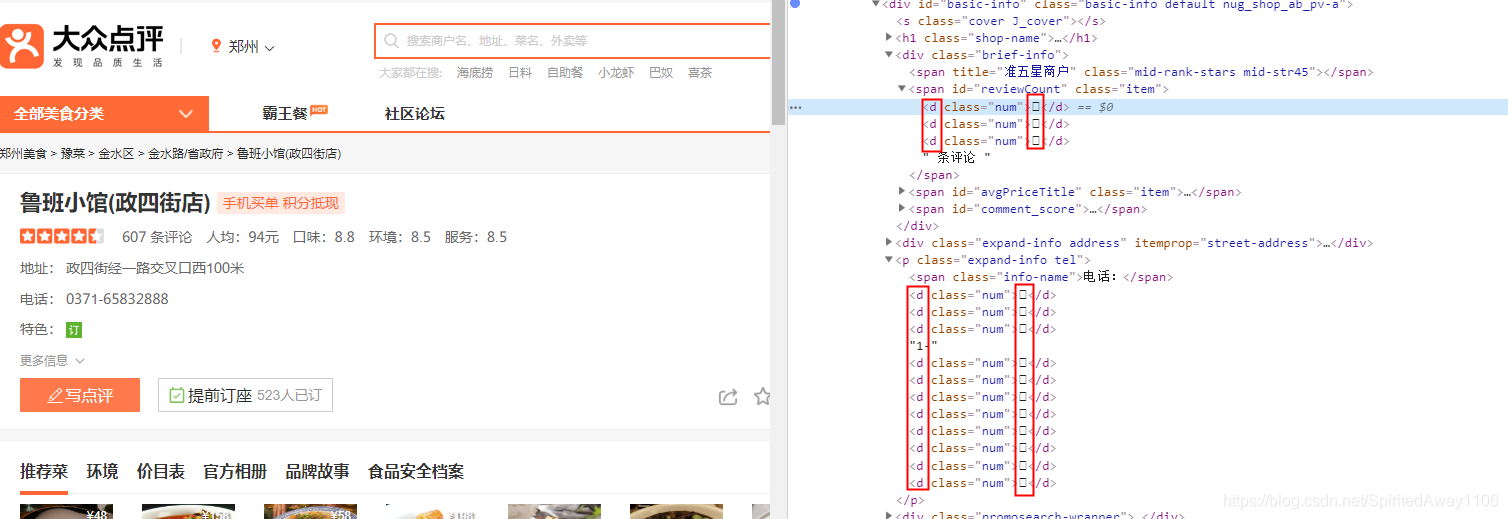The image size is (1508, 519).
Task: Click the 海底捞 hot search link
Action: (x=475, y=73)
